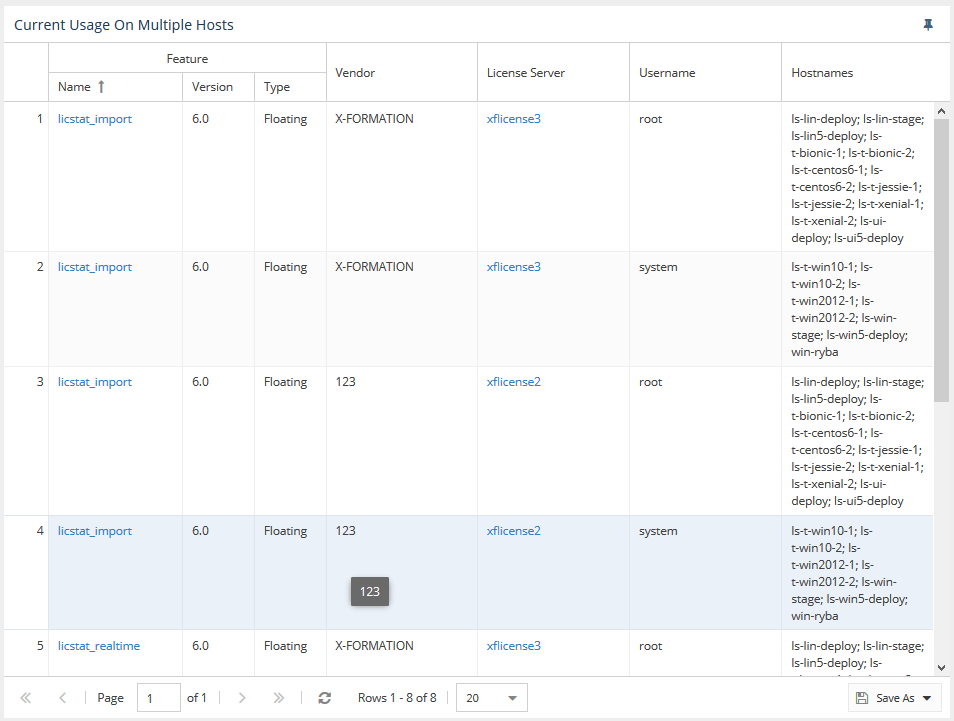Screen dimensions: 954x721
Task: Select row number 3 cell
Action: [26, 441]
